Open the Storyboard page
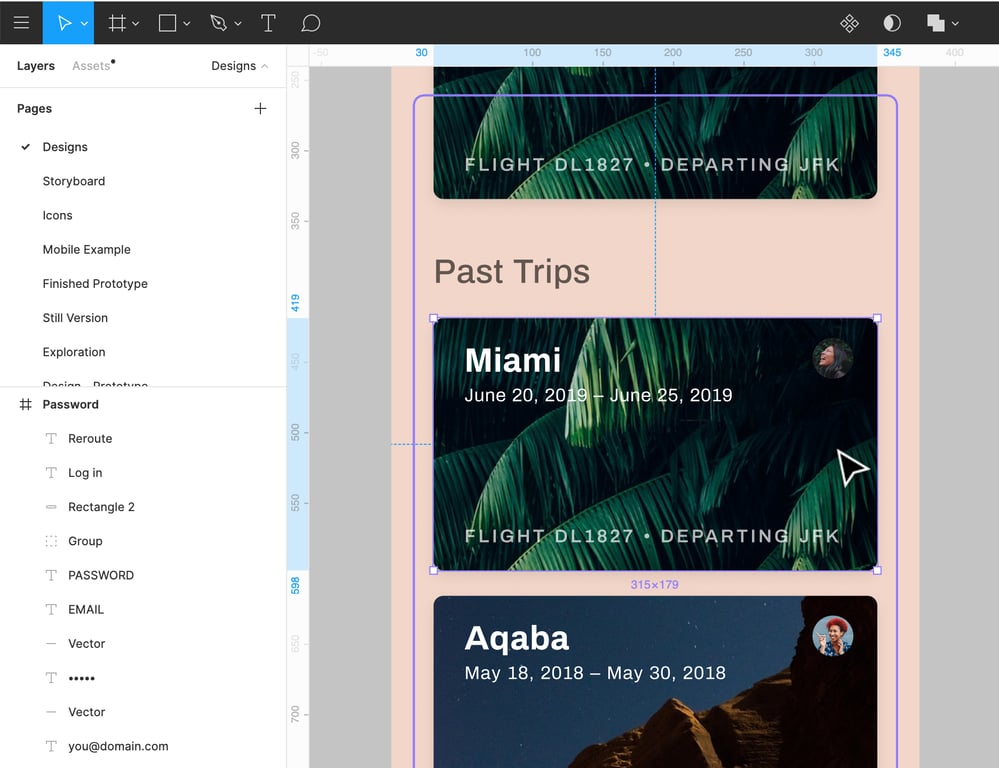This screenshot has height=768, width=999. tap(73, 181)
